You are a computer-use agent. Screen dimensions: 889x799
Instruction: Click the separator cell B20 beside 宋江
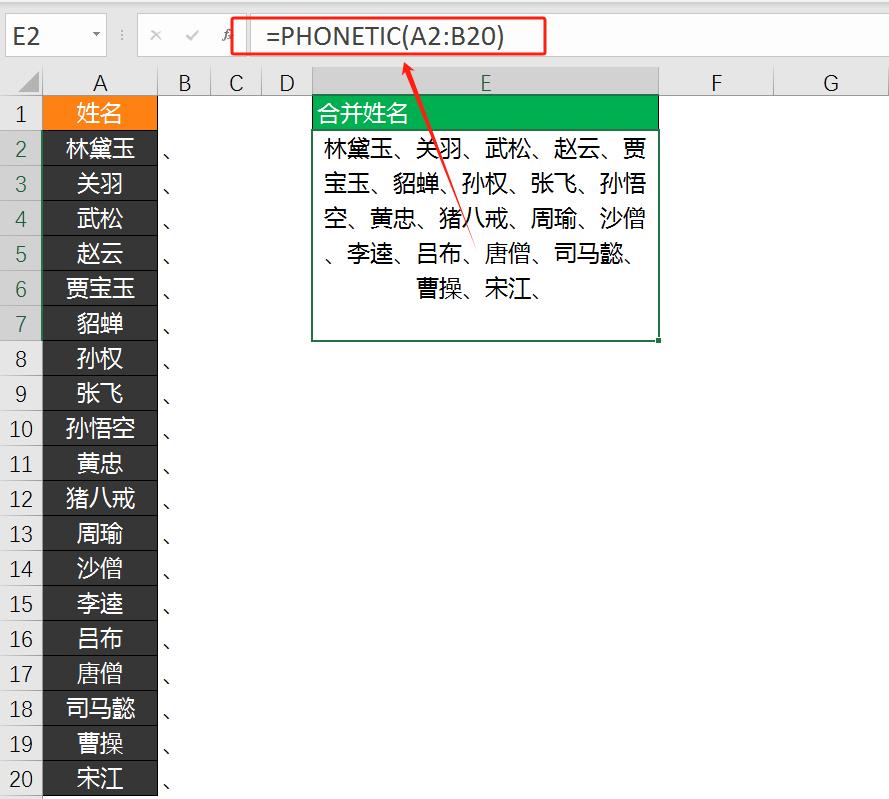[184, 779]
